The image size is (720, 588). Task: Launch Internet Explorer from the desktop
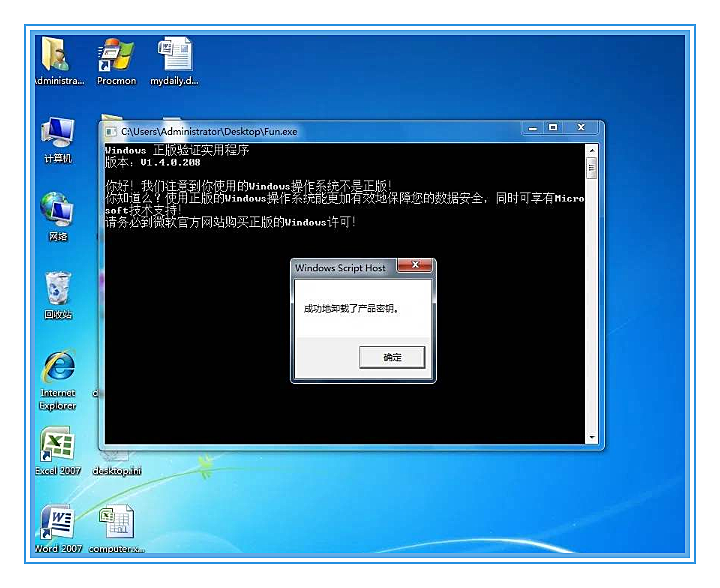coord(58,380)
